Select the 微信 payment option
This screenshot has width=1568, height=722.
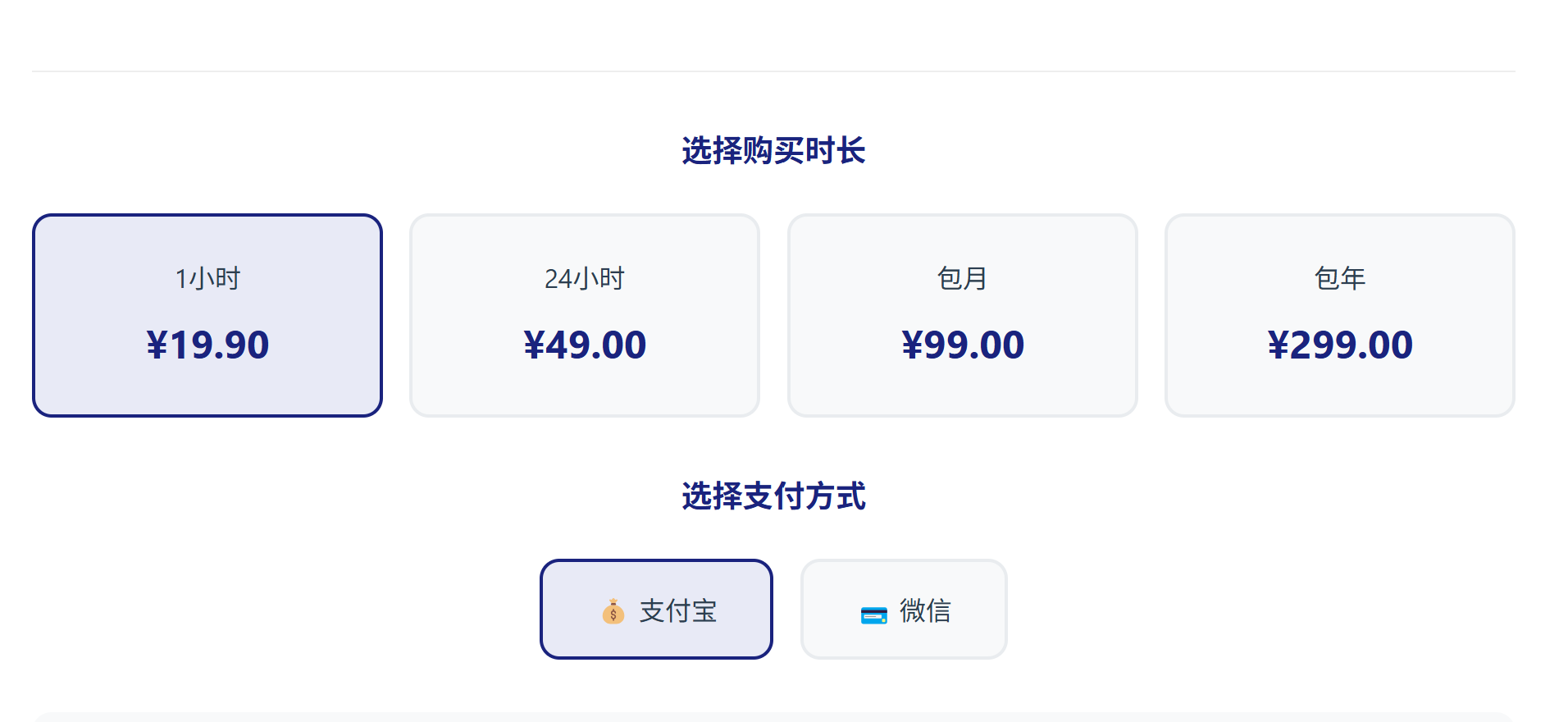(904, 609)
